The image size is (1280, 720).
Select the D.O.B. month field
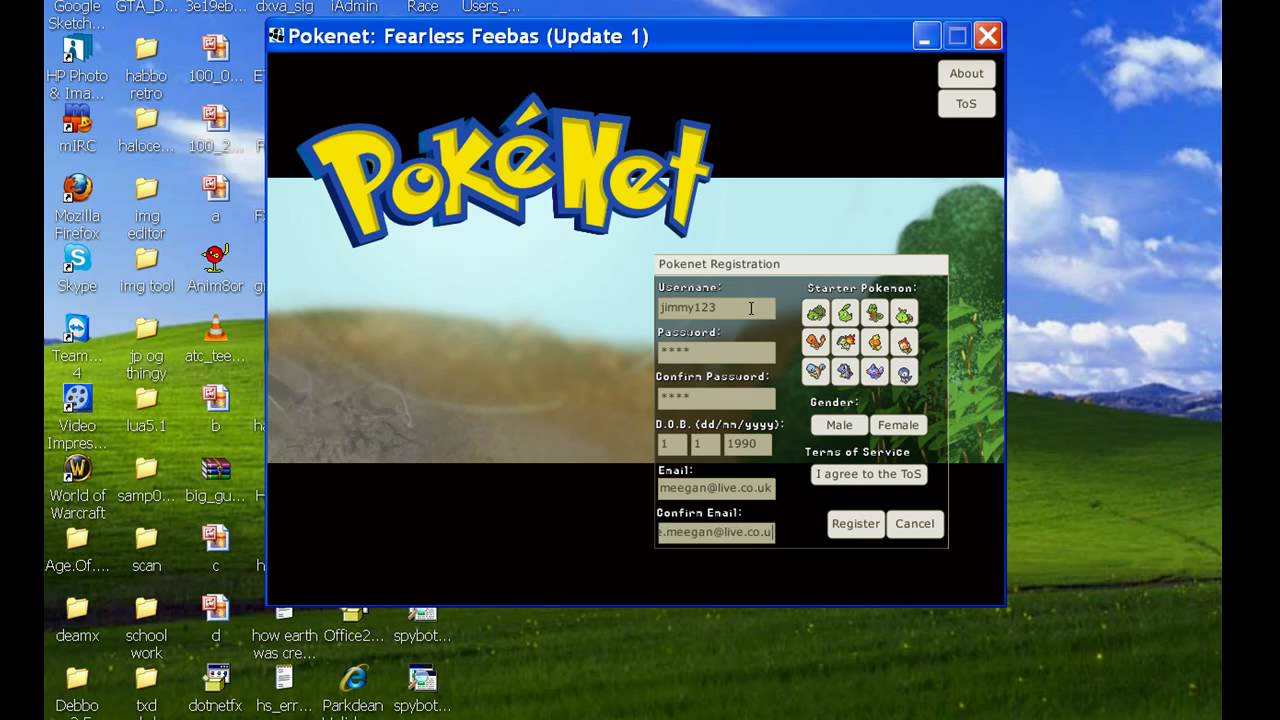point(705,444)
